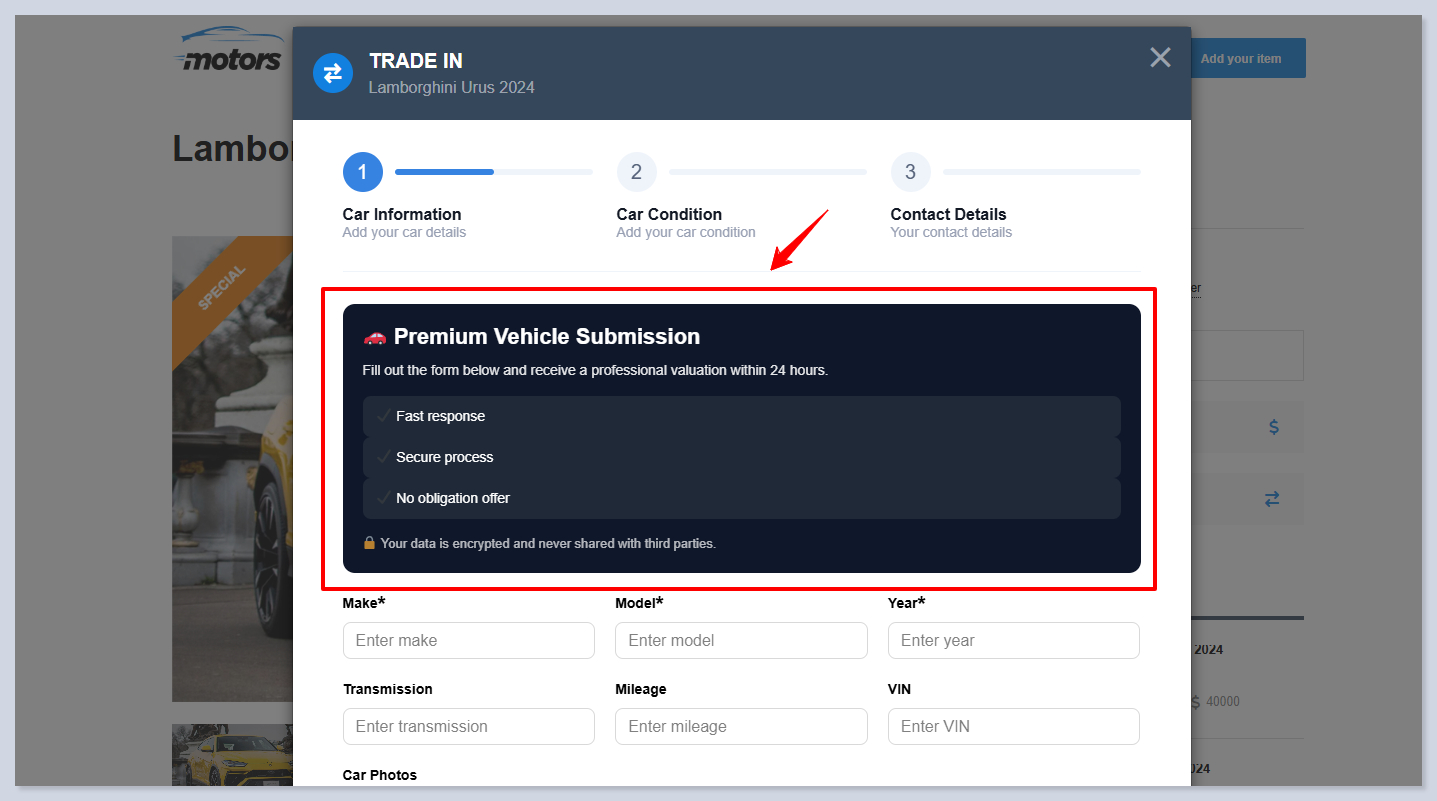Screen dimensions: 1437x801
Task: Click into the Model field
Action: click(x=741, y=640)
